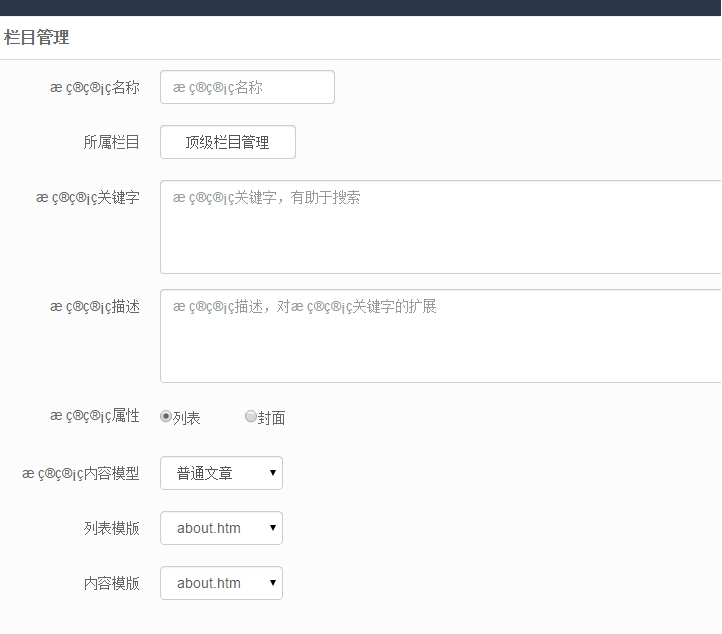Click the label ending in 名称
Screen dimensions: 722x634
[95, 87]
